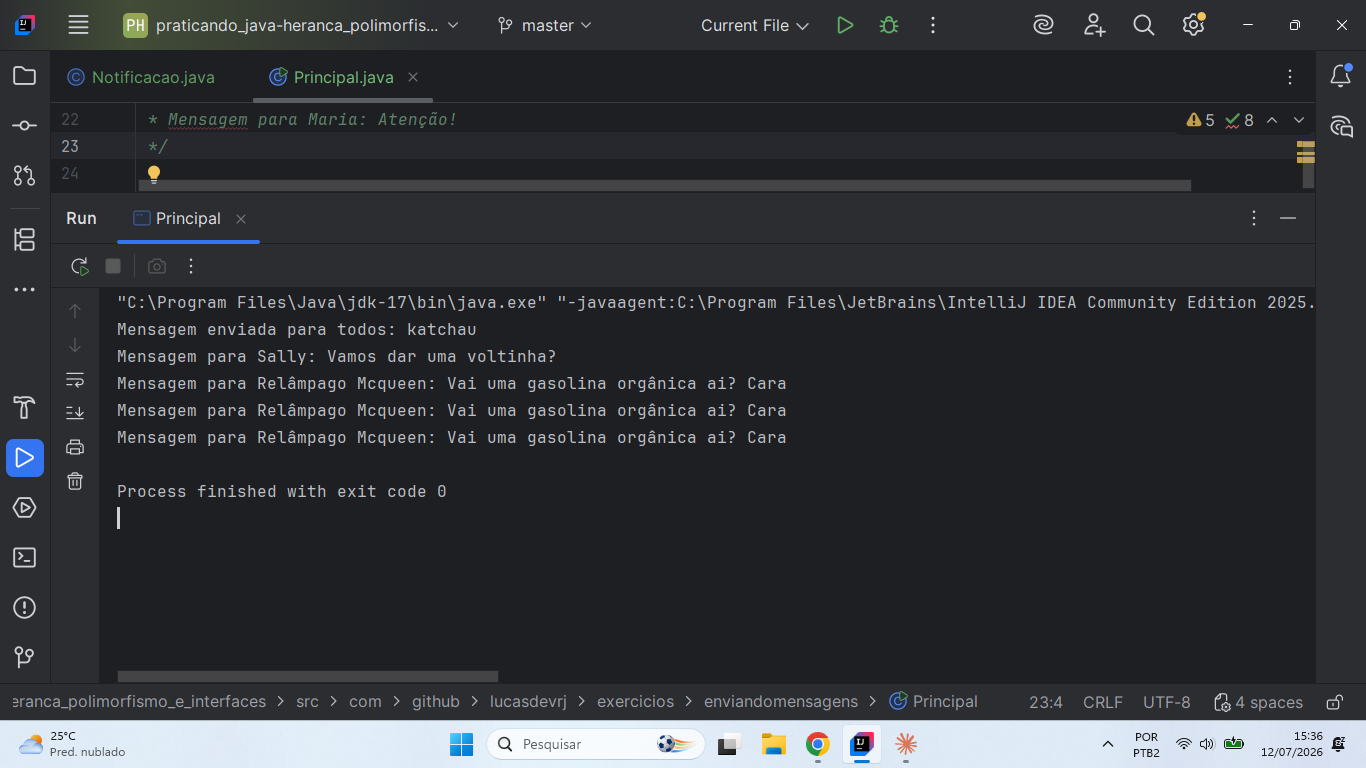Open the Problems tool window

point(25,608)
